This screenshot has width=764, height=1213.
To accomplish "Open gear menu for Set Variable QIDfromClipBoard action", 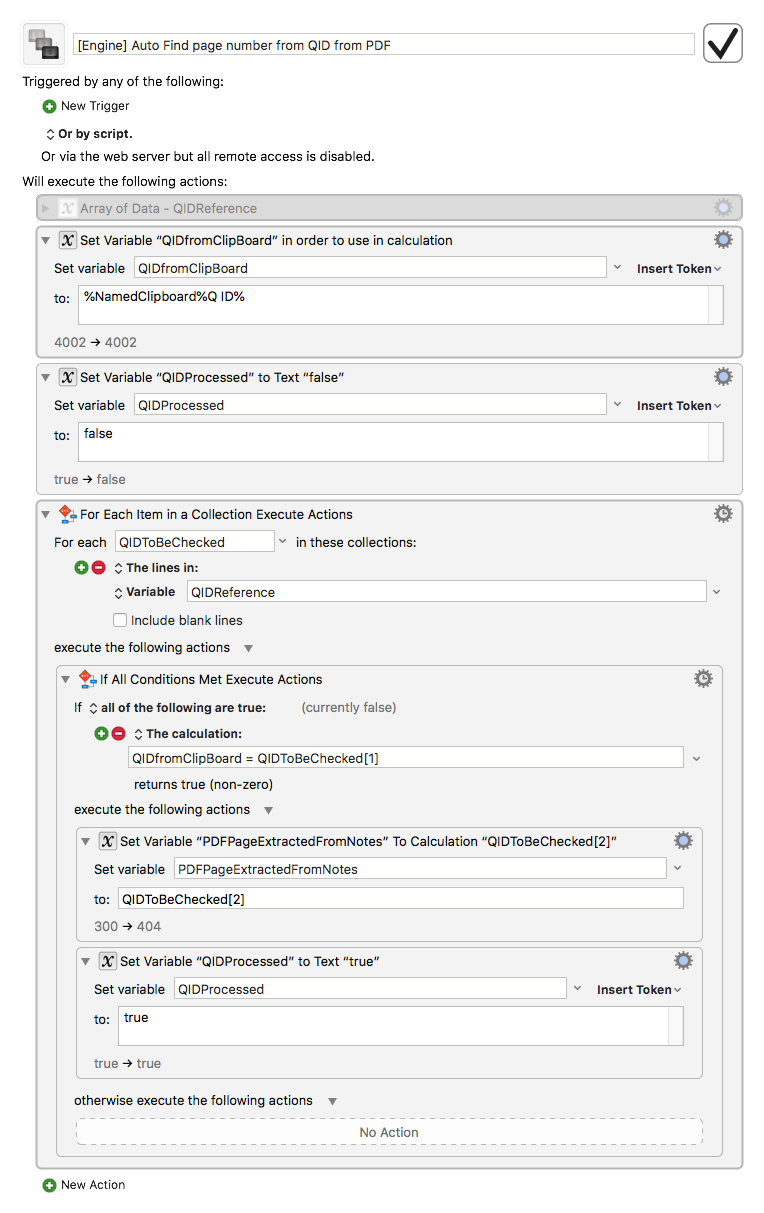I will click(723, 240).
